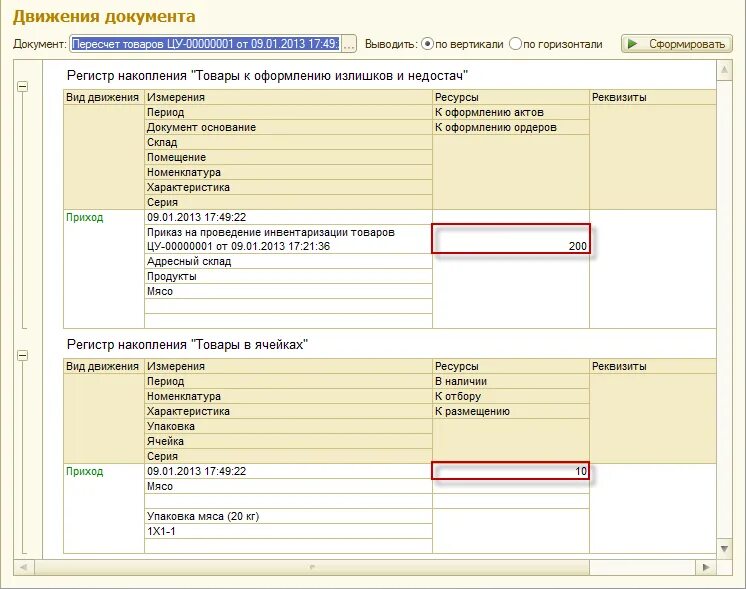
Task: Click the 'Адресный склад' cell
Action: 288,261
